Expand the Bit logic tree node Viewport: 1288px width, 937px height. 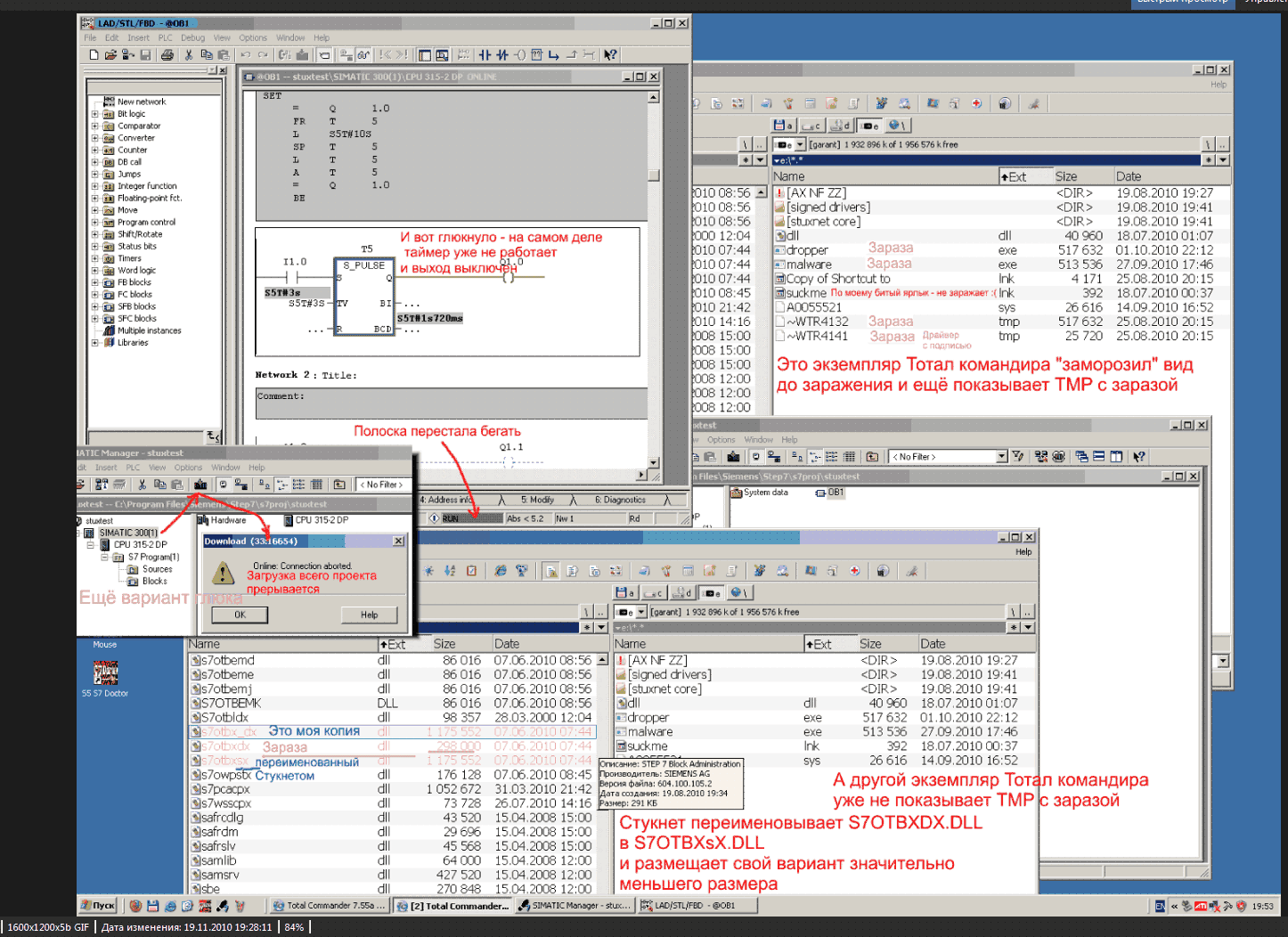[94, 114]
